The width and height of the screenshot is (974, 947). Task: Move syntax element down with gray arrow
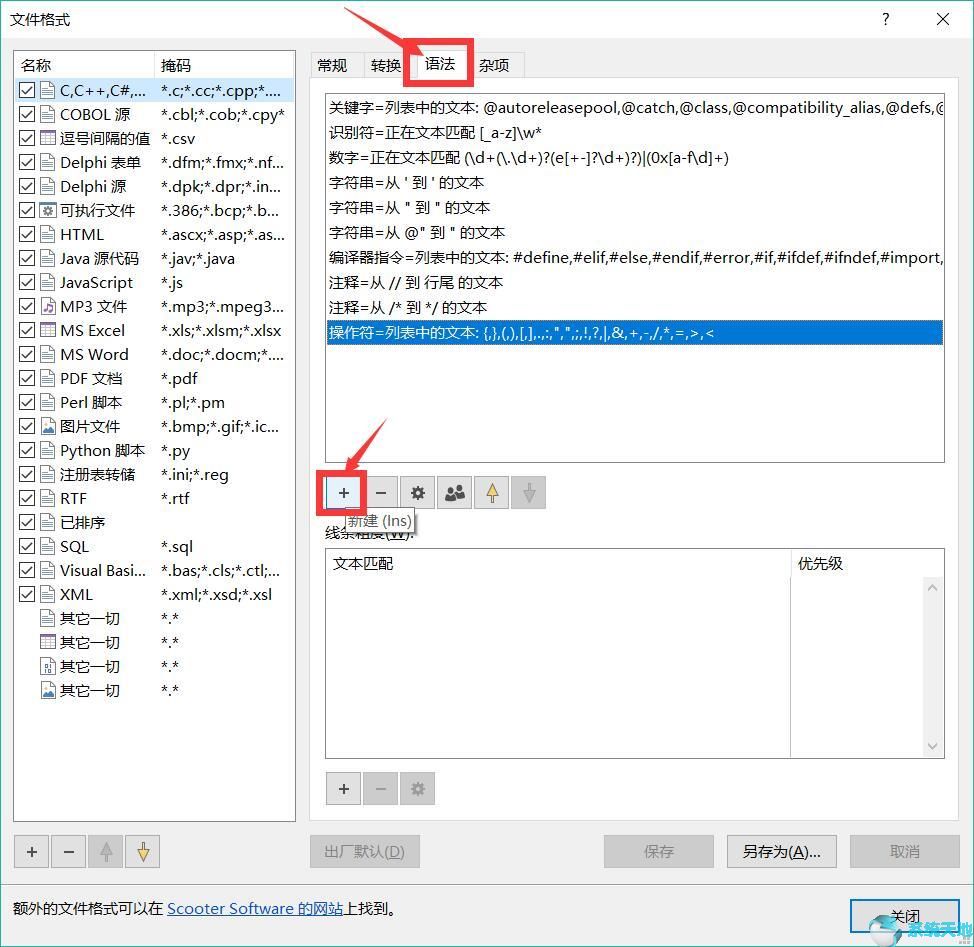(x=529, y=493)
